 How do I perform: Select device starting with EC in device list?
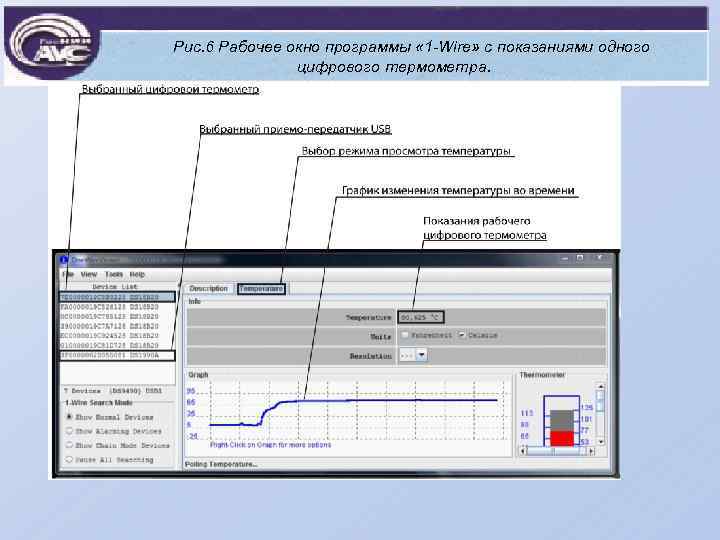point(118,336)
